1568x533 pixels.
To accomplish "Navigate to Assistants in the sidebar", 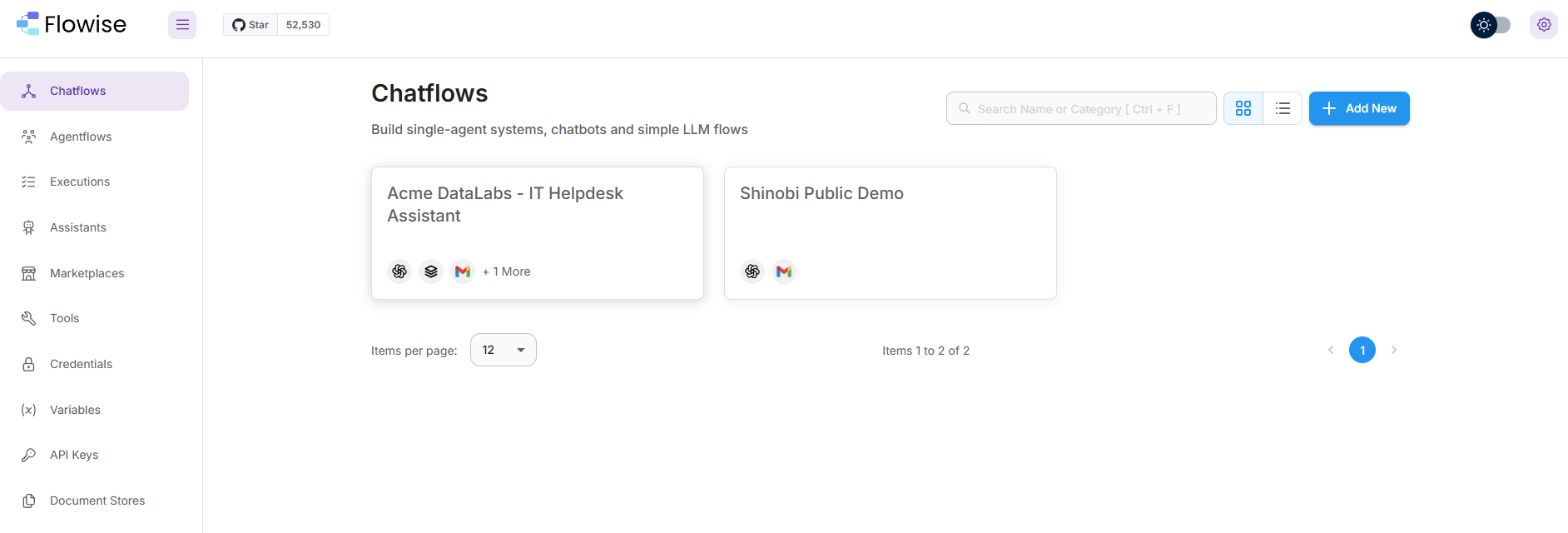I will (x=95, y=227).
